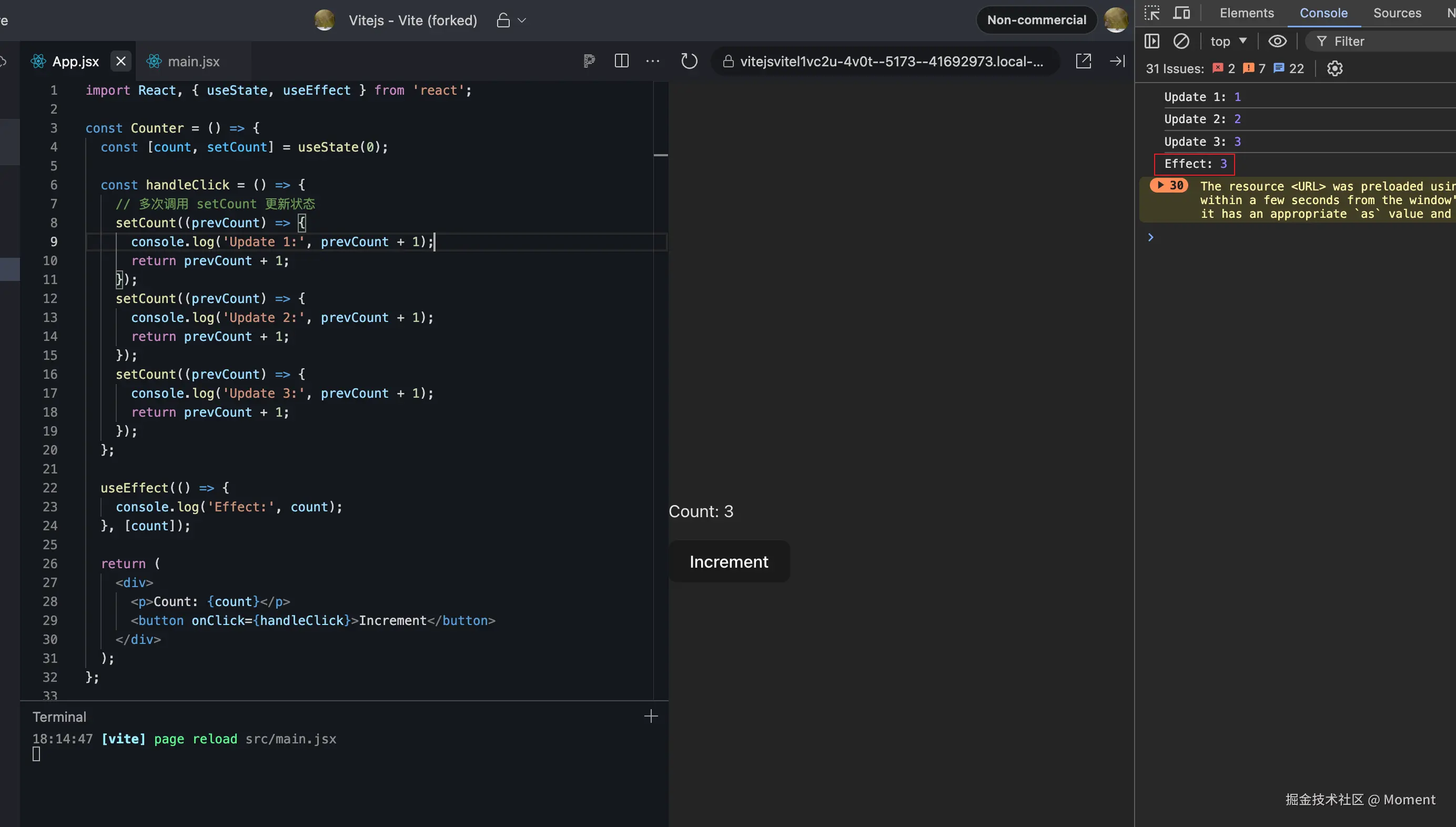Image resolution: width=1456 pixels, height=827 pixels.
Task: Click the Prettier format icon in editor toolbar
Action: pos(589,61)
